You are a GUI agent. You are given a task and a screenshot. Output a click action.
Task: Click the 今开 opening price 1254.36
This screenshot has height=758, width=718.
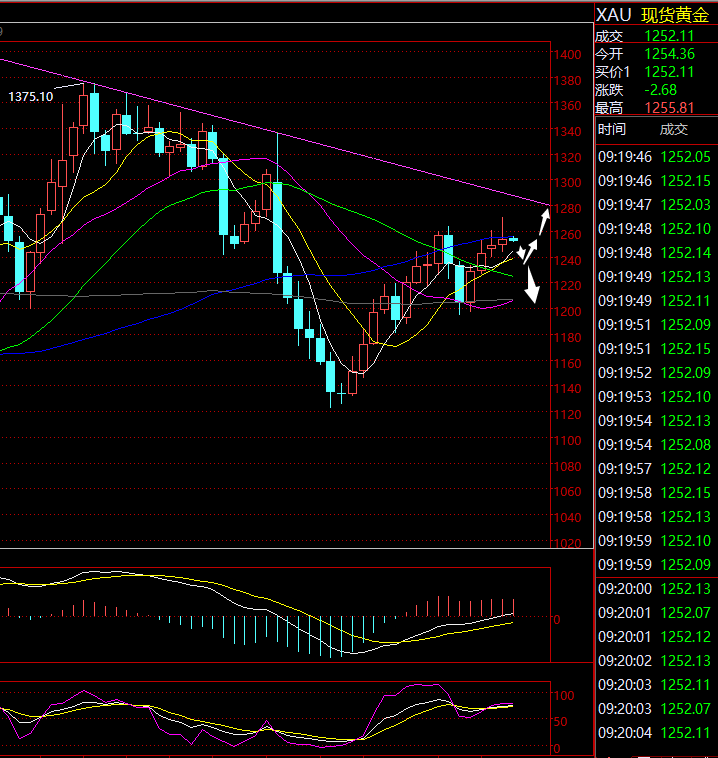[x=670, y=54]
